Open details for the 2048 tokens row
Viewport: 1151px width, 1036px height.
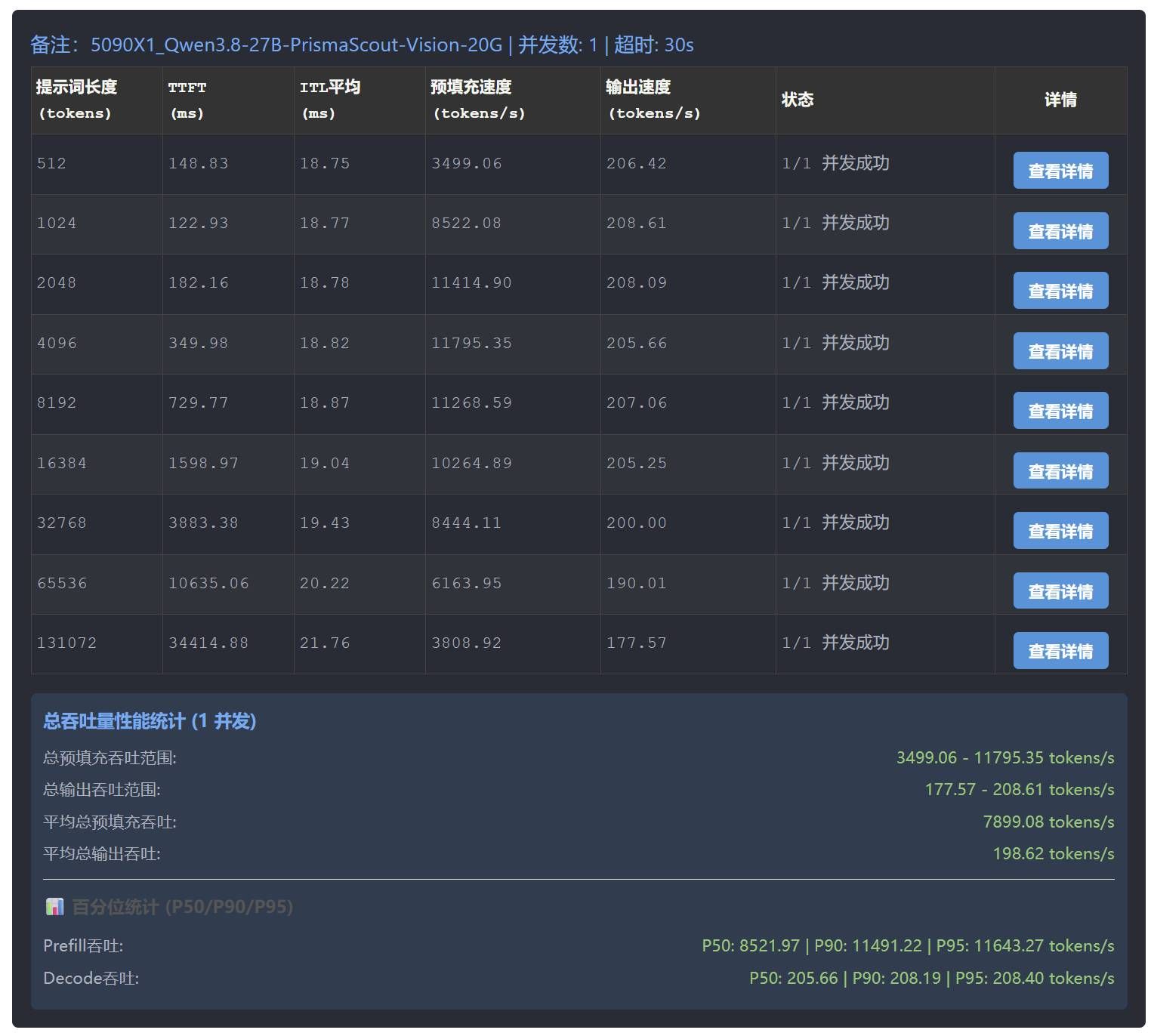1060,291
